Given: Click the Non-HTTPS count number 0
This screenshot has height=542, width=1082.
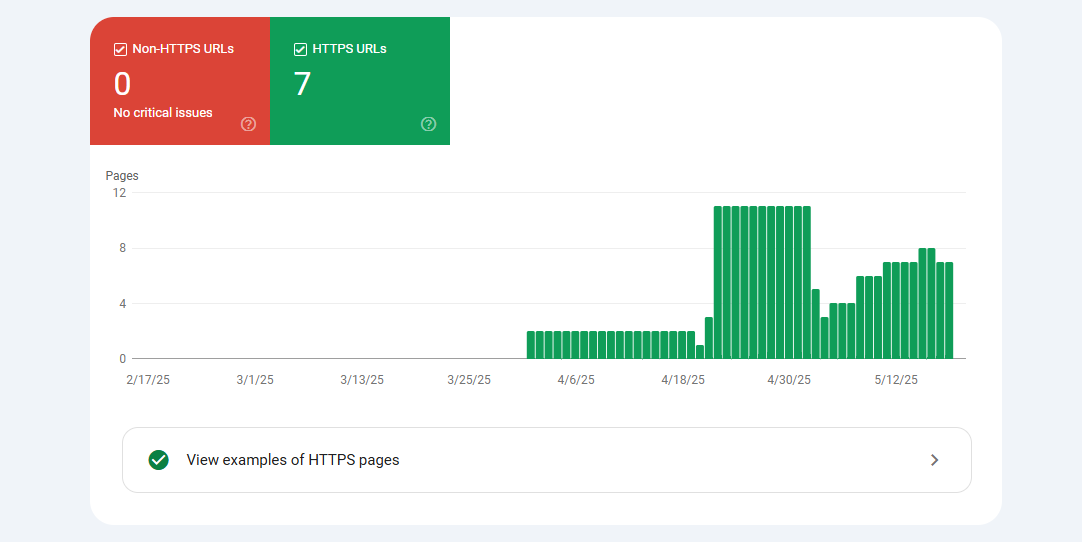Looking at the screenshot, I should (x=122, y=84).
